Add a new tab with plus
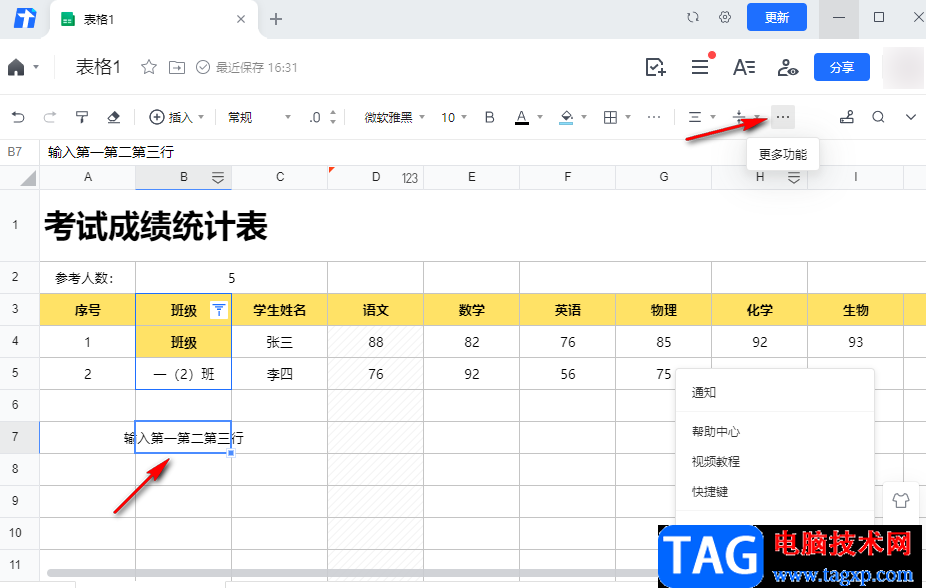 pyautogui.click(x=276, y=19)
